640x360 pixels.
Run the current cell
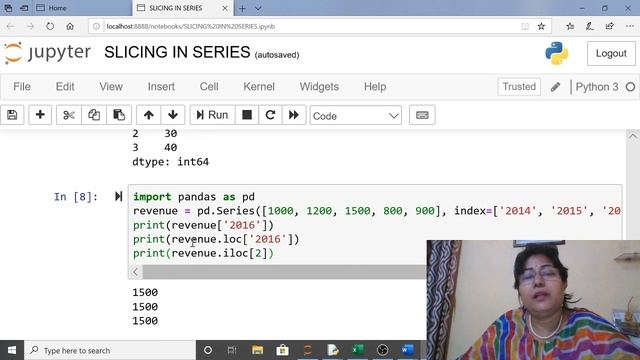[x=212, y=115]
